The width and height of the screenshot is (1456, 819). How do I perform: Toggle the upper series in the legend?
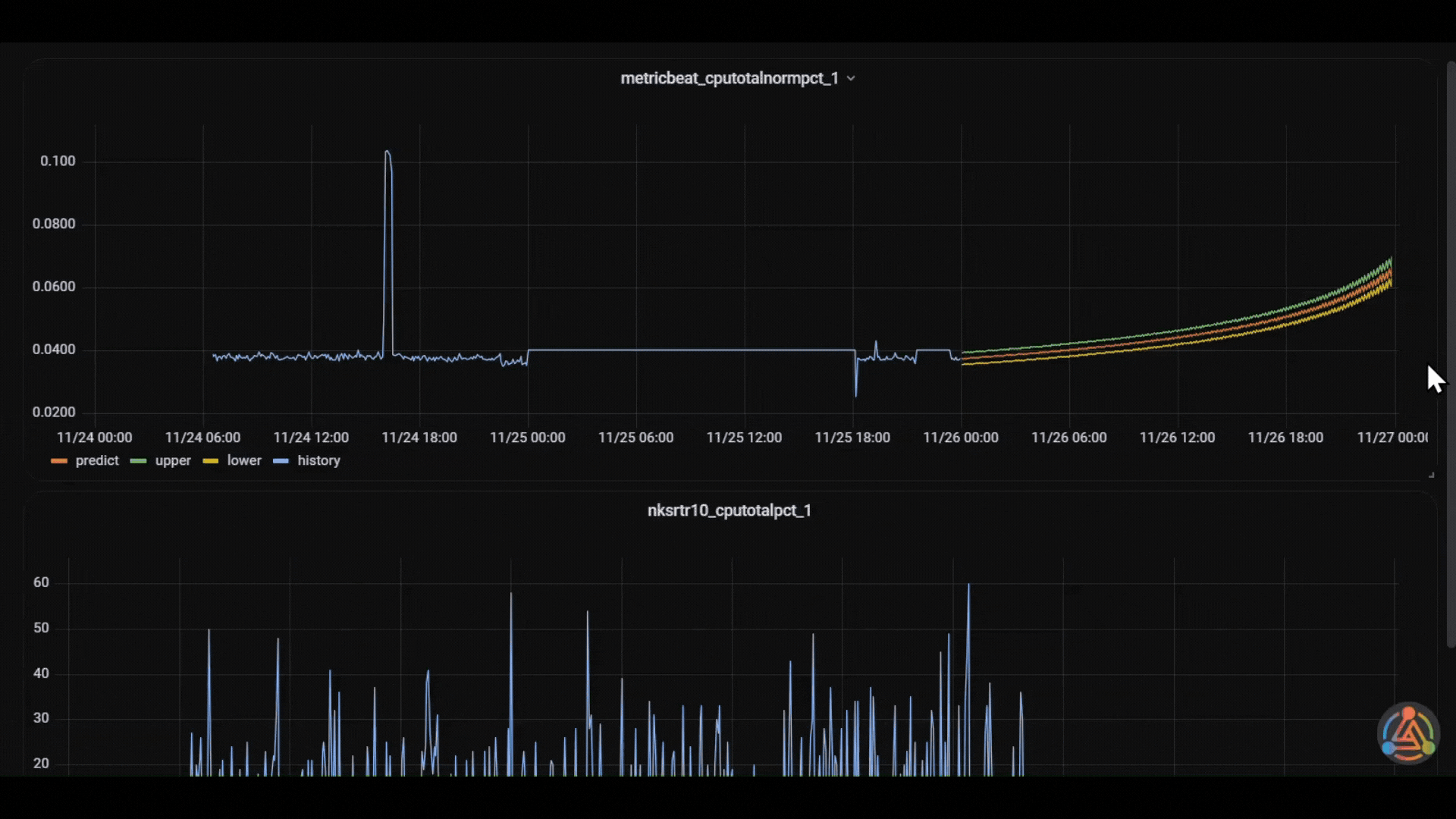tap(173, 460)
